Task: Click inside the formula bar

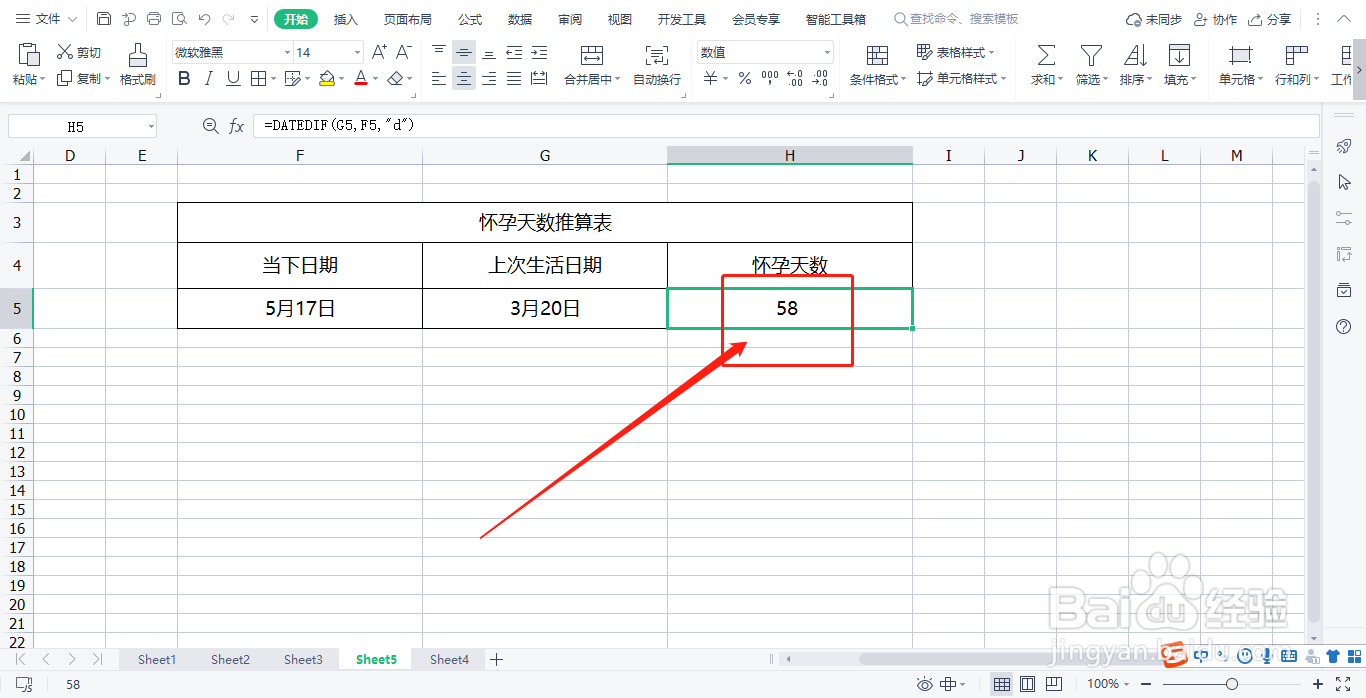Action: coord(500,124)
